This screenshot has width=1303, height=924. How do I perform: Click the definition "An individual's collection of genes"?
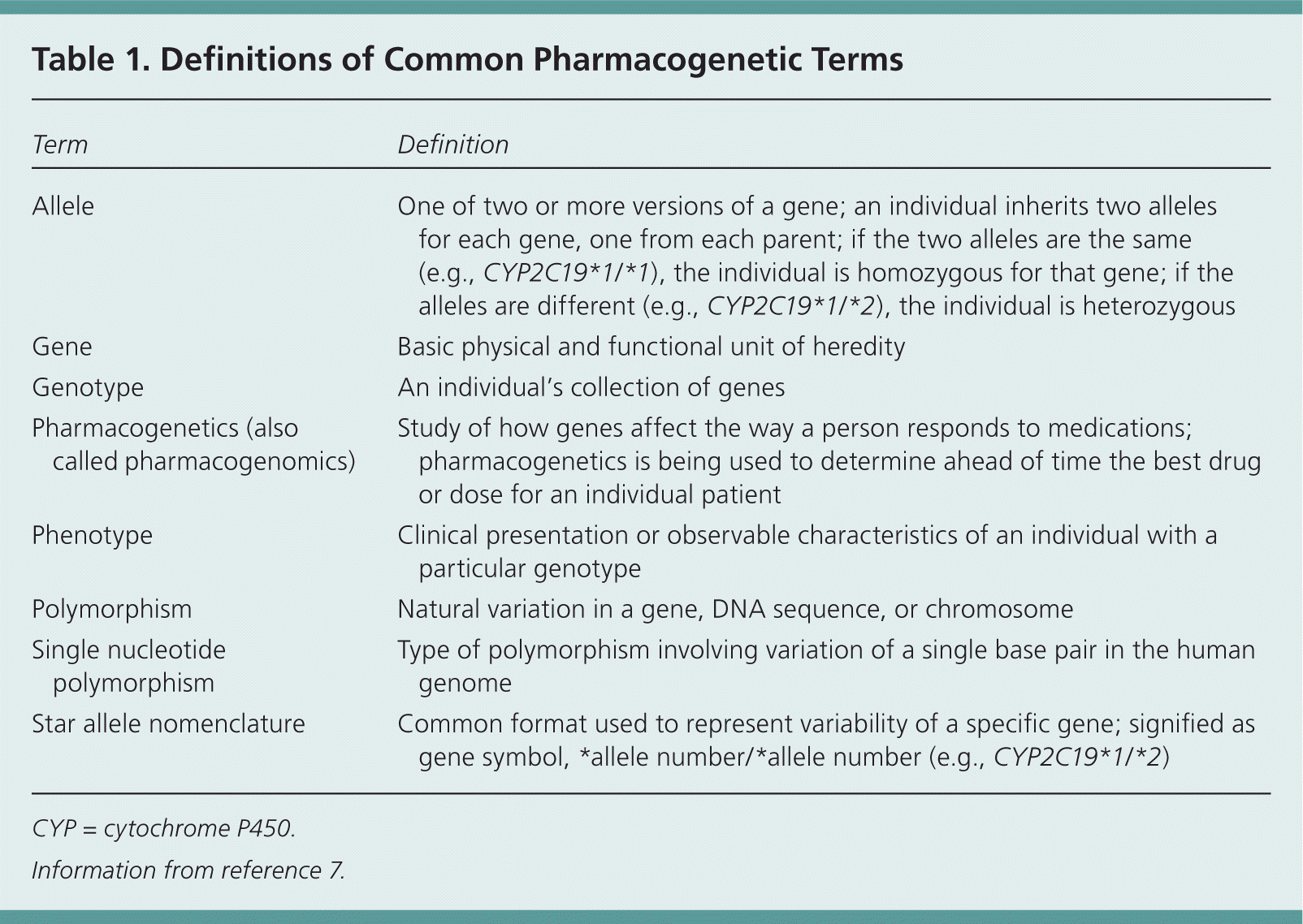[x=591, y=387]
